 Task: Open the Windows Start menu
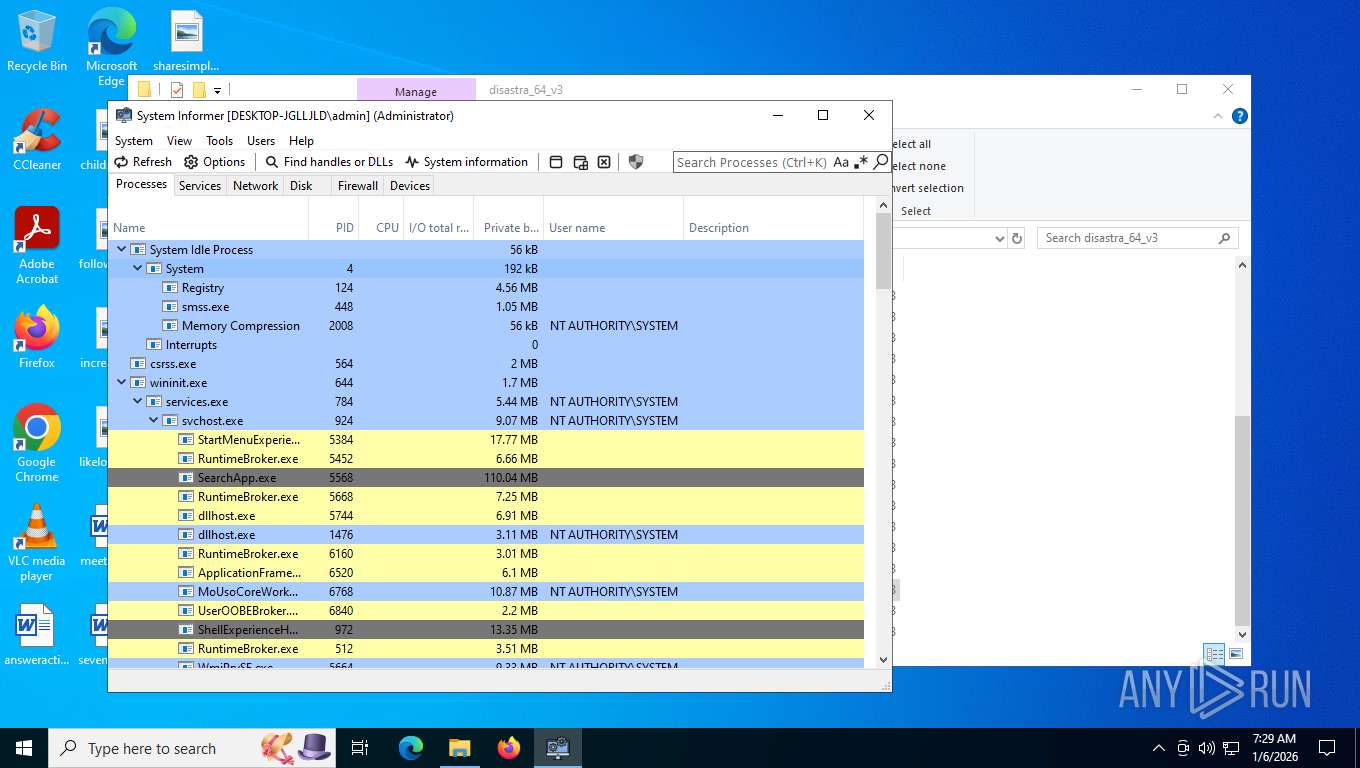tap(23, 748)
